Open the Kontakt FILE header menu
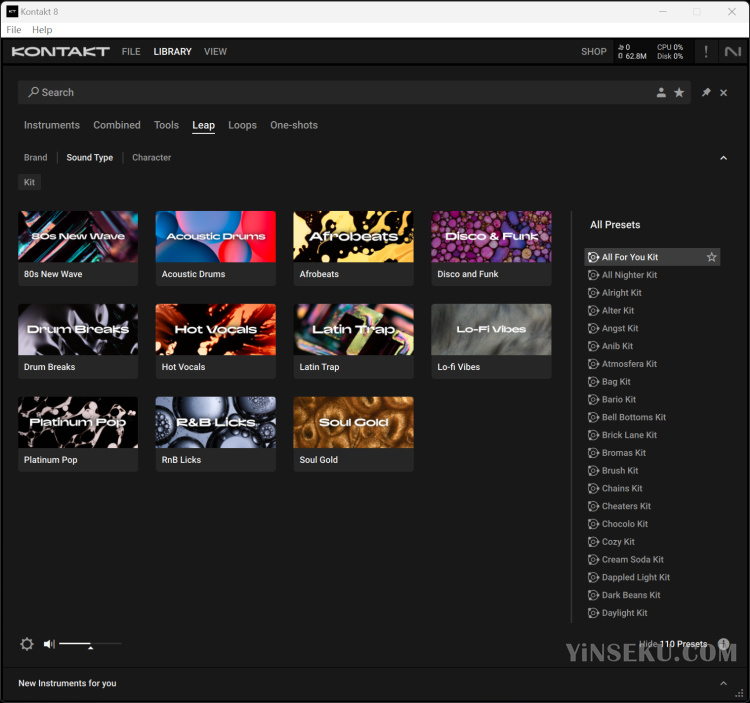The image size is (750, 703). pyautogui.click(x=131, y=52)
